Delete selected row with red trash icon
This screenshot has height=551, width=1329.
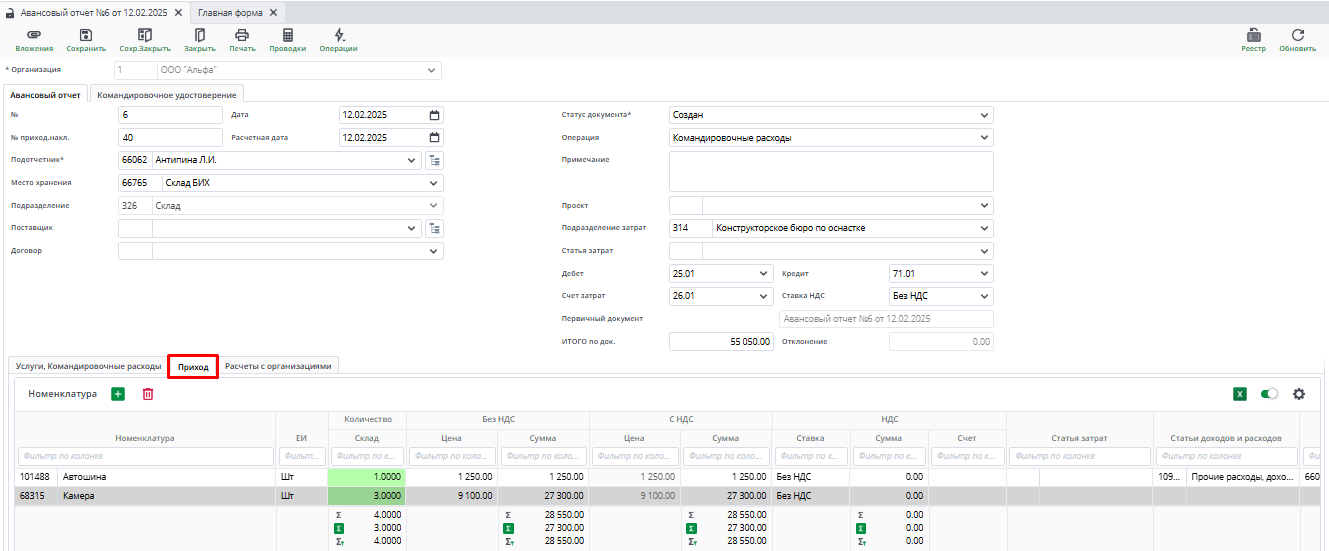click(x=148, y=394)
